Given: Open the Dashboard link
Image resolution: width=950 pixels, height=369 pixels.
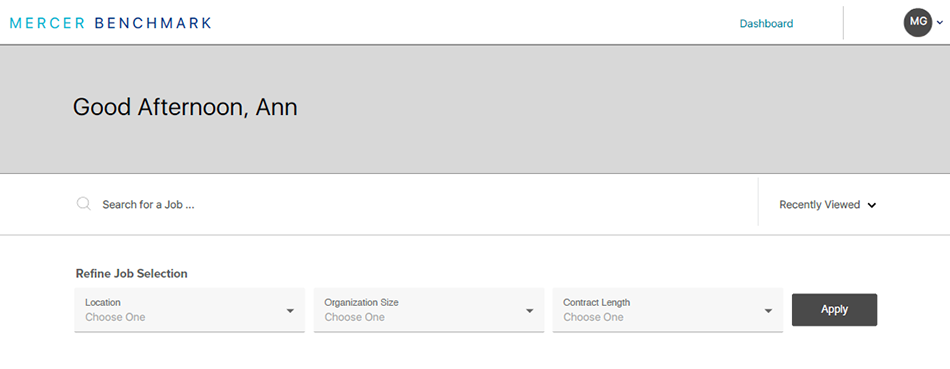Looking at the screenshot, I should [x=766, y=24].
